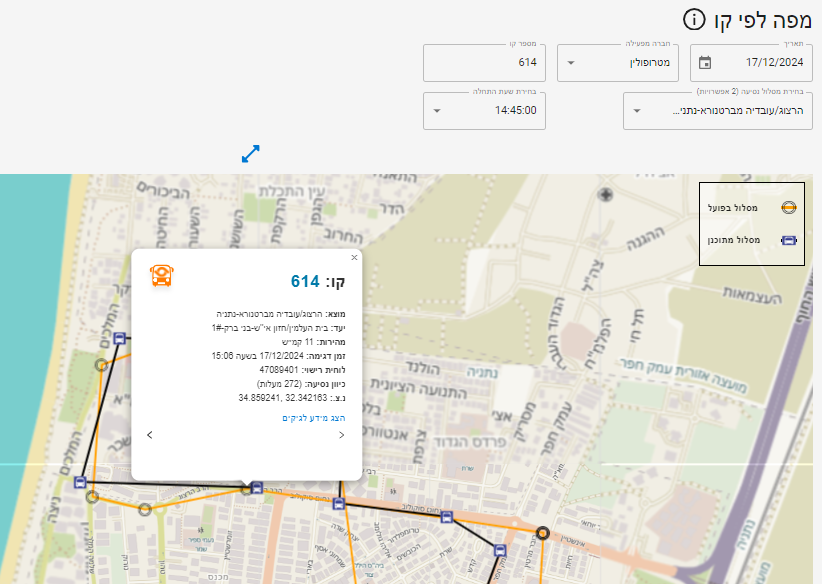Viewport: 822px width, 584px height.
Task: Click the התנועה הציונית map label
Action: point(418,389)
